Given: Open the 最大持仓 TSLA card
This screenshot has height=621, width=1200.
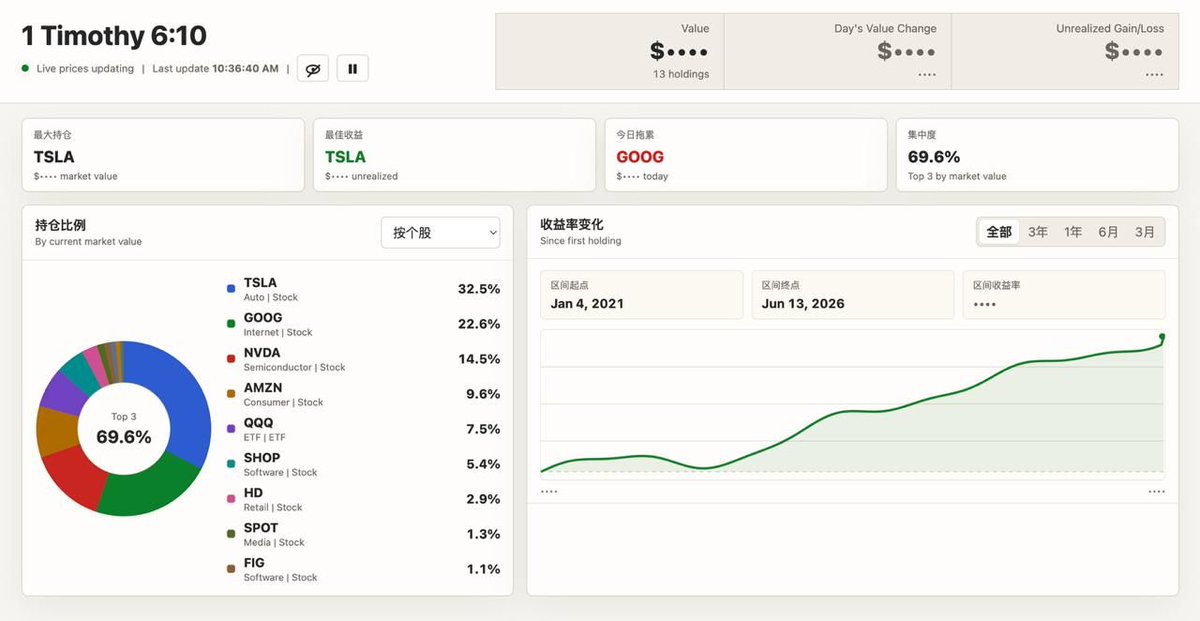Looking at the screenshot, I should tap(163, 155).
